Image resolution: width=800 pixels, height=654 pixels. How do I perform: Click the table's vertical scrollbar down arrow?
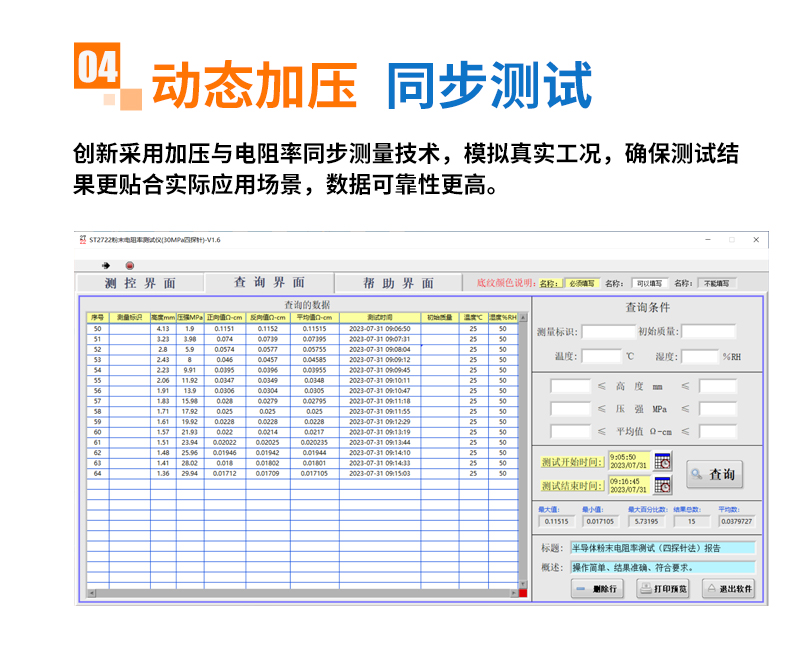pyautogui.click(x=523, y=584)
